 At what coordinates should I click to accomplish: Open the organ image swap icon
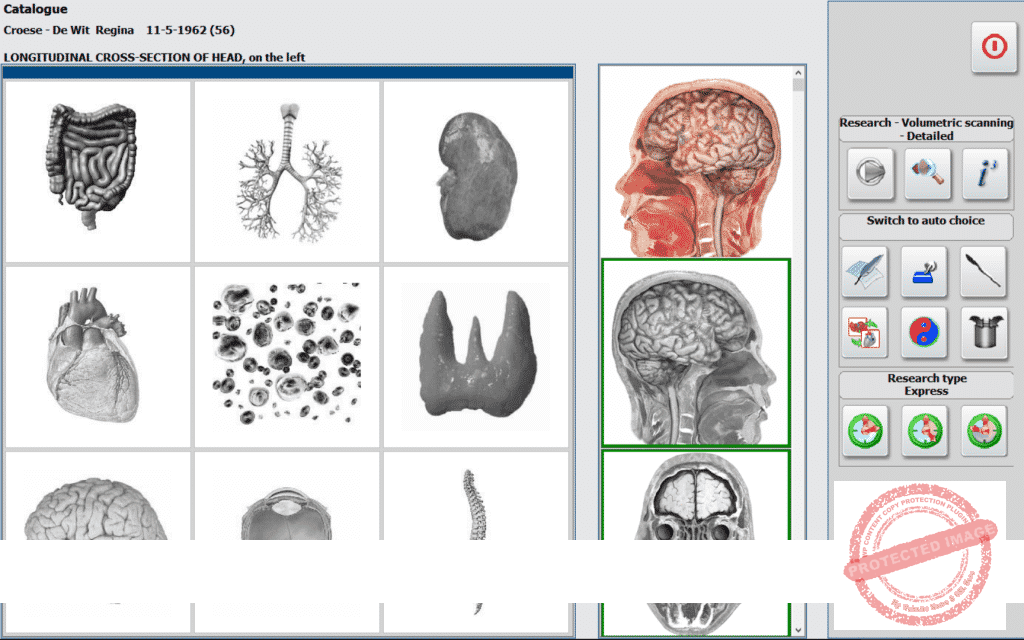(x=865, y=332)
